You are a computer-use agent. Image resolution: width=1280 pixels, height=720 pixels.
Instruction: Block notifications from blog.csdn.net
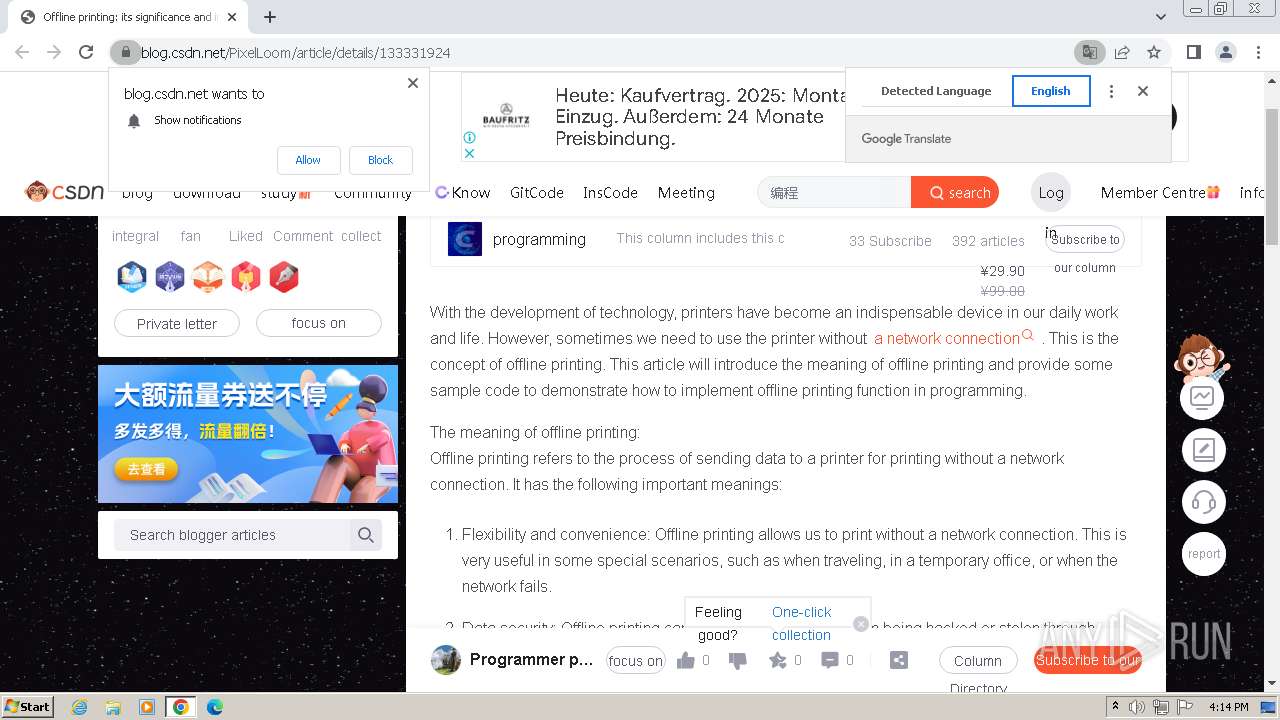(x=380, y=160)
